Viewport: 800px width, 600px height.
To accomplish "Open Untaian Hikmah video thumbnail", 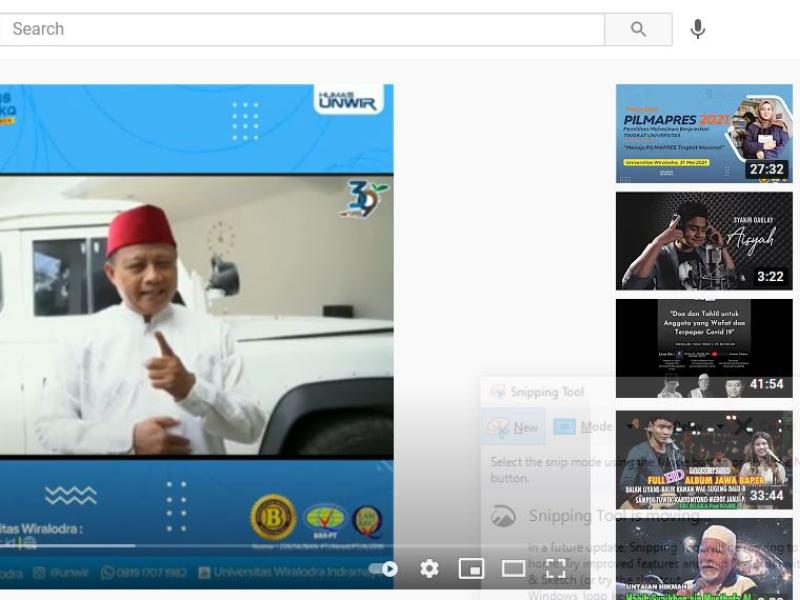I will [x=704, y=559].
